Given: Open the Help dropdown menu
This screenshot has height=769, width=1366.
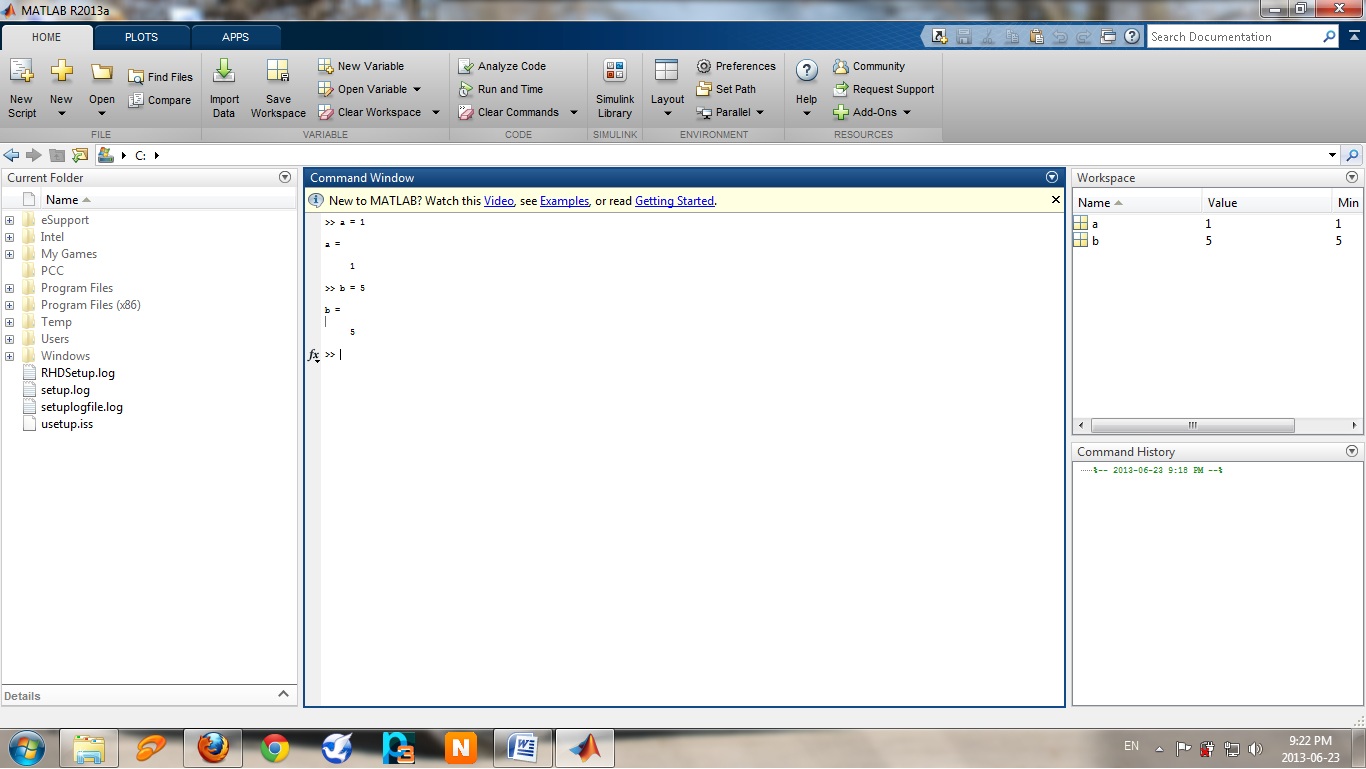Looking at the screenshot, I should click(x=806, y=113).
